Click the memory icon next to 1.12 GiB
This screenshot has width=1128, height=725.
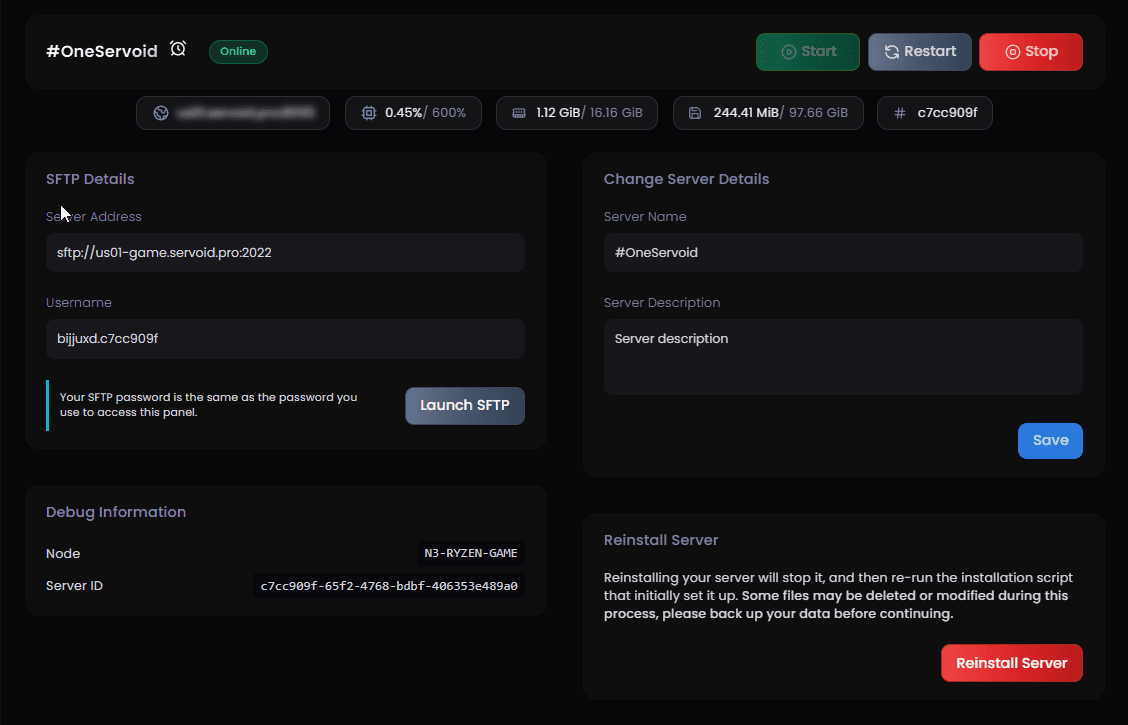click(519, 113)
